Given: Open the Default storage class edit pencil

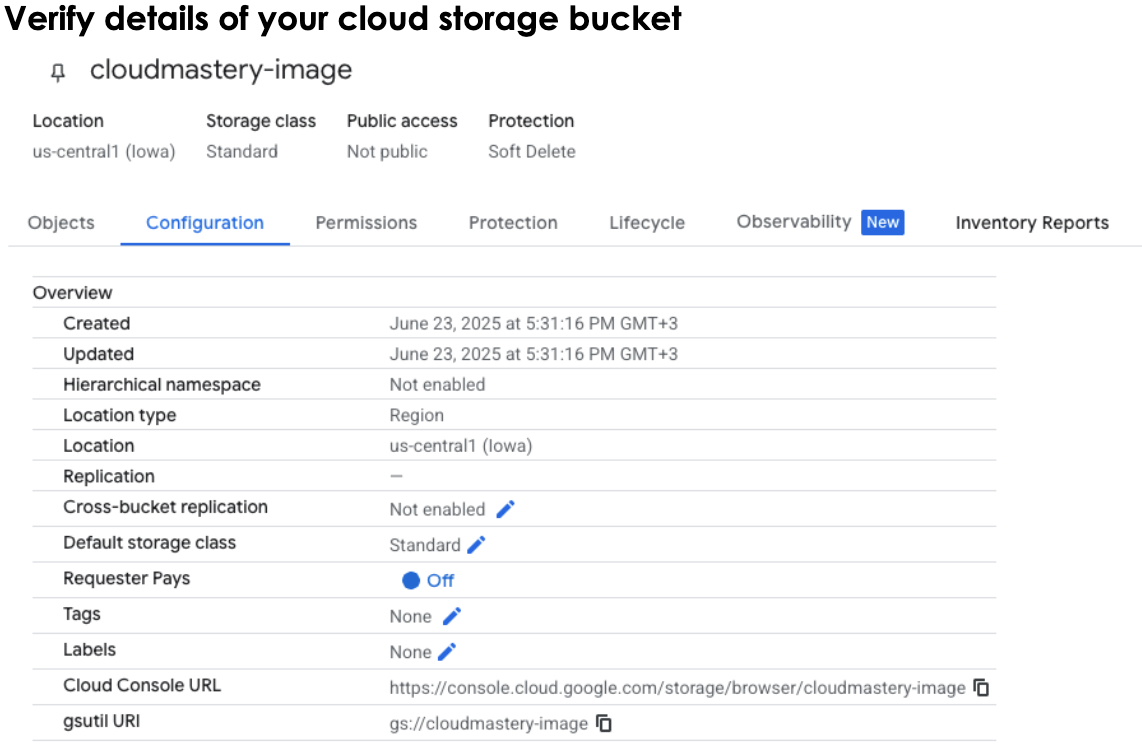Looking at the screenshot, I should click(476, 544).
